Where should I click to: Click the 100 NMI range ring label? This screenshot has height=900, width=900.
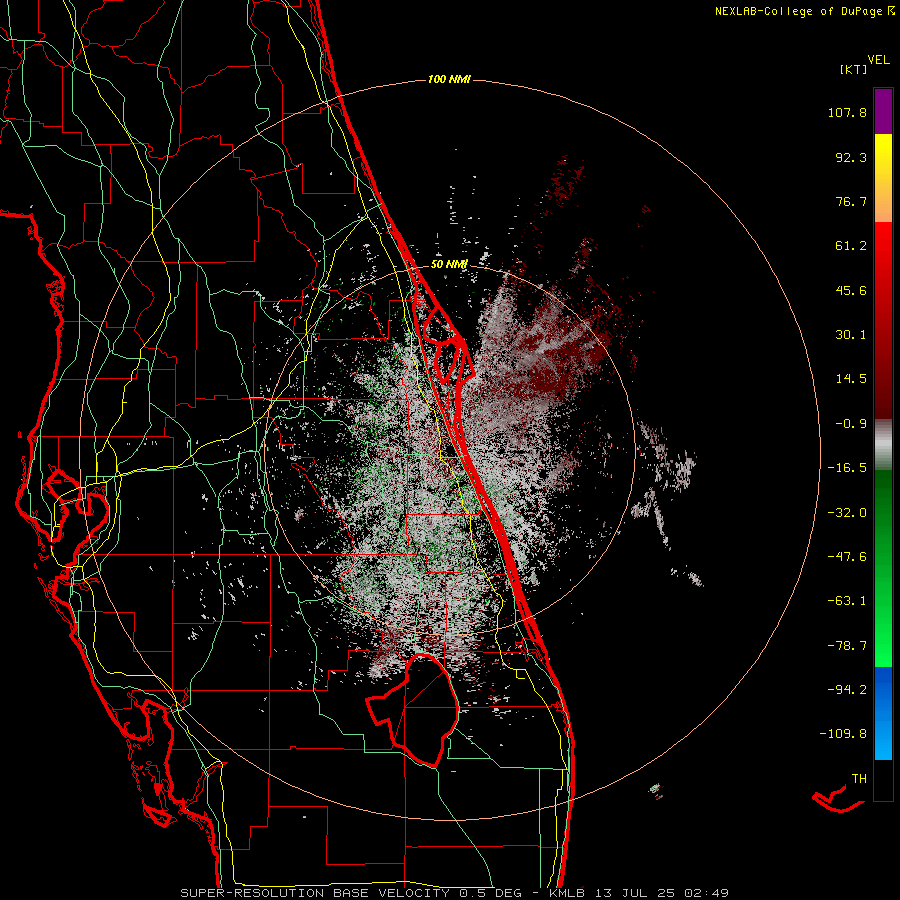(449, 79)
